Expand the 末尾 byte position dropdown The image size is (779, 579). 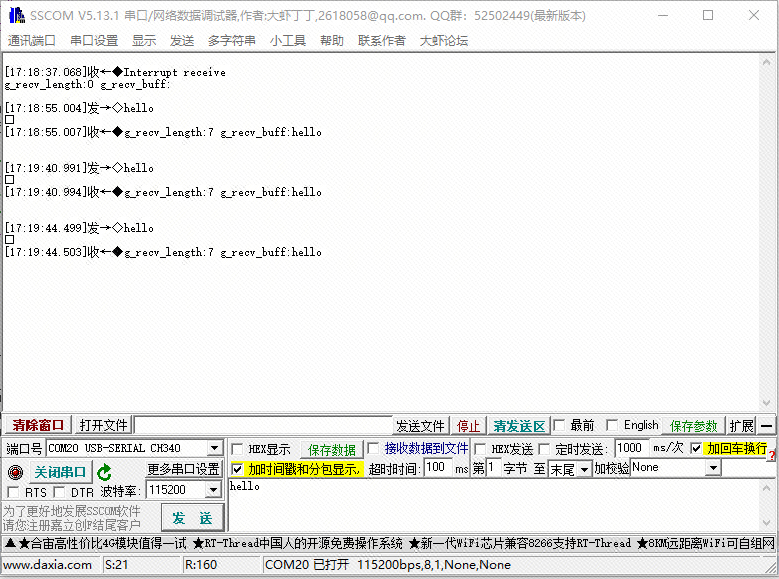585,469
